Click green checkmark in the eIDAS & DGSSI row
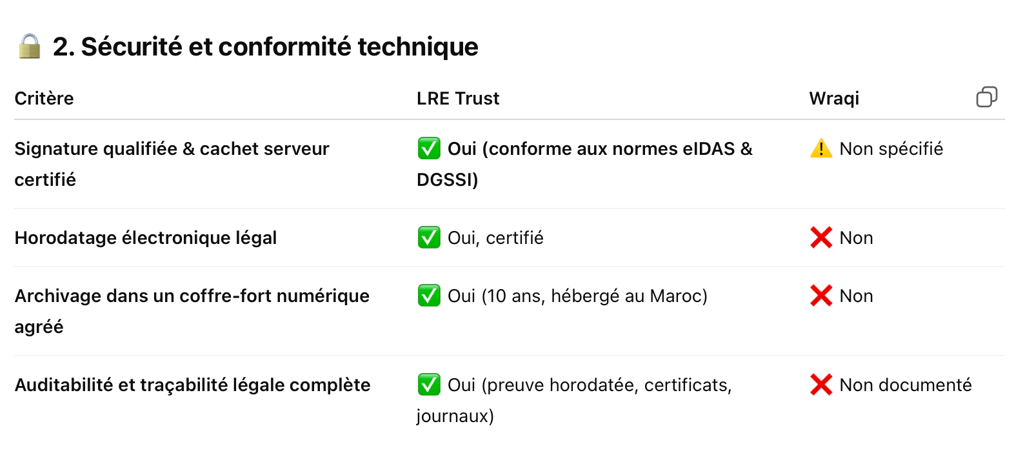Image resolution: width=1024 pixels, height=475 pixels. [428, 149]
